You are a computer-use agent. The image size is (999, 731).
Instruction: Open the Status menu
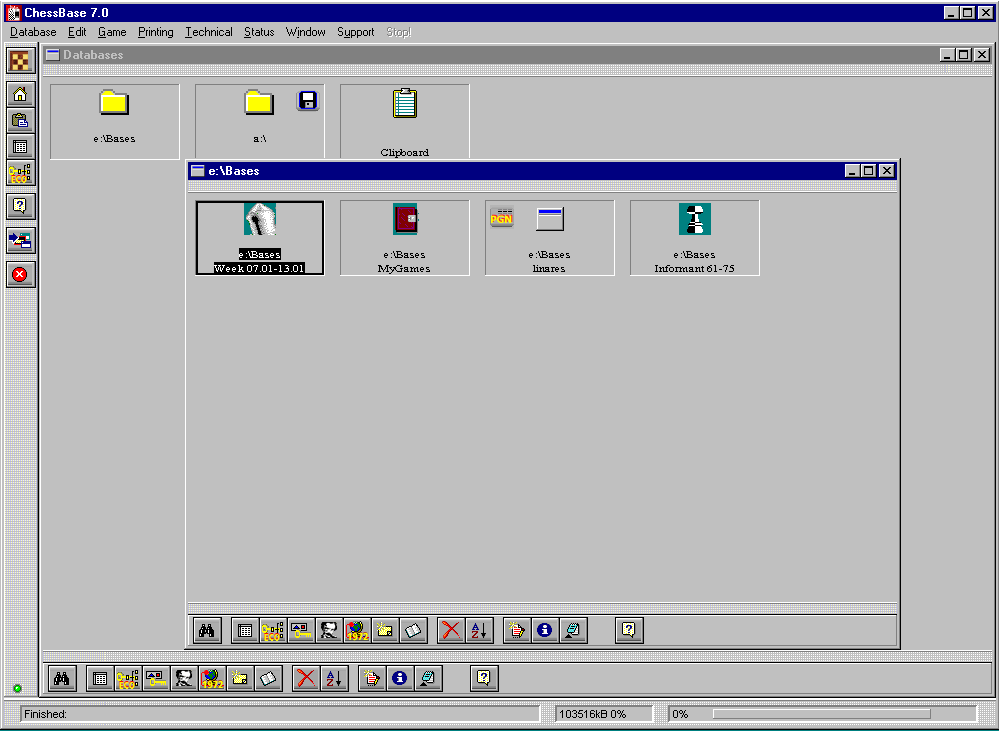pyautogui.click(x=259, y=32)
